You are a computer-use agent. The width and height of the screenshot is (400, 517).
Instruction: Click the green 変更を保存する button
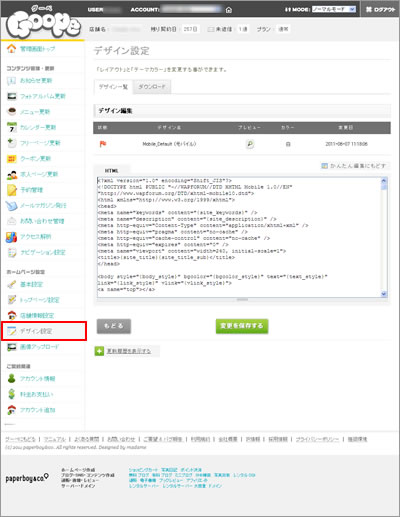[x=242, y=326]
